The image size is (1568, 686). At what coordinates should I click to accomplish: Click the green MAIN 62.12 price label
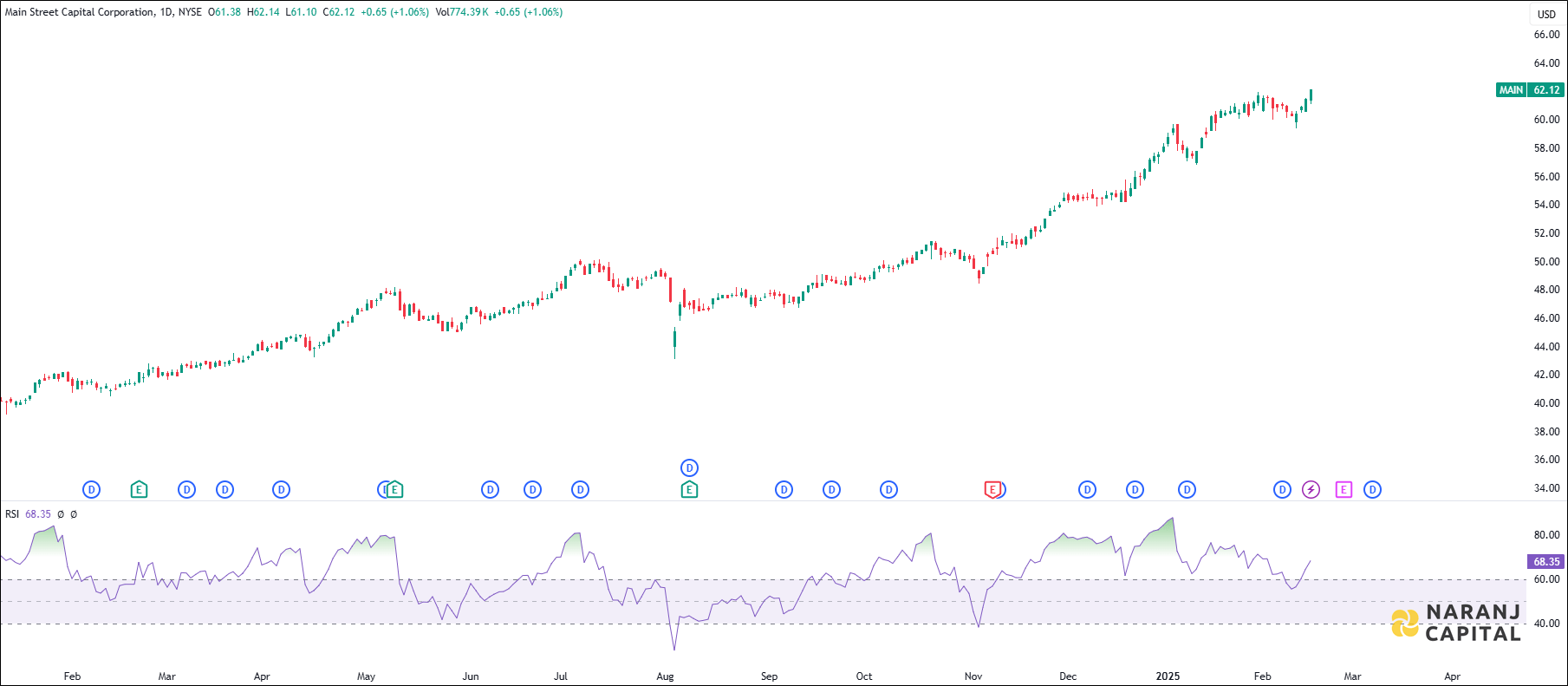click(x=1530, y=90)
